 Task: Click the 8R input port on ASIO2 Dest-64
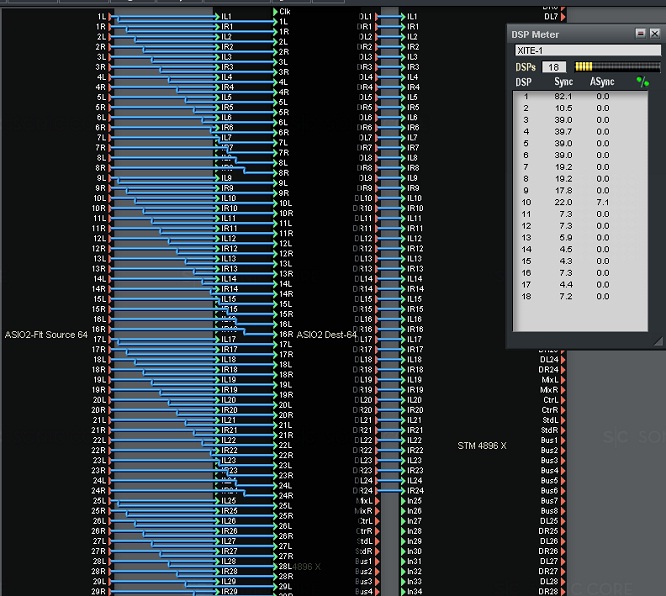coord(276,173)
